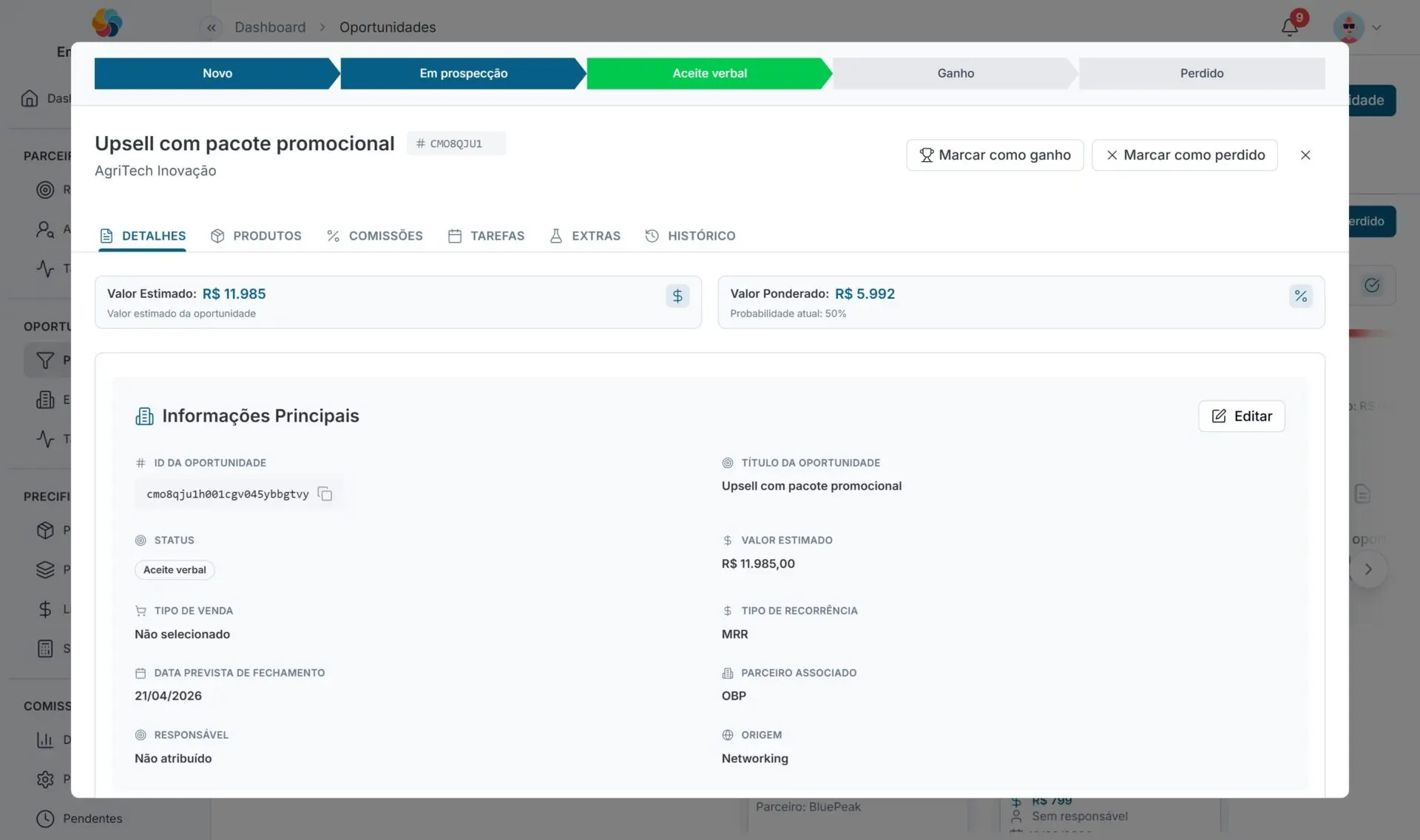
Task: Click the calculator icon in sidebar
Action: coord(45,648)
